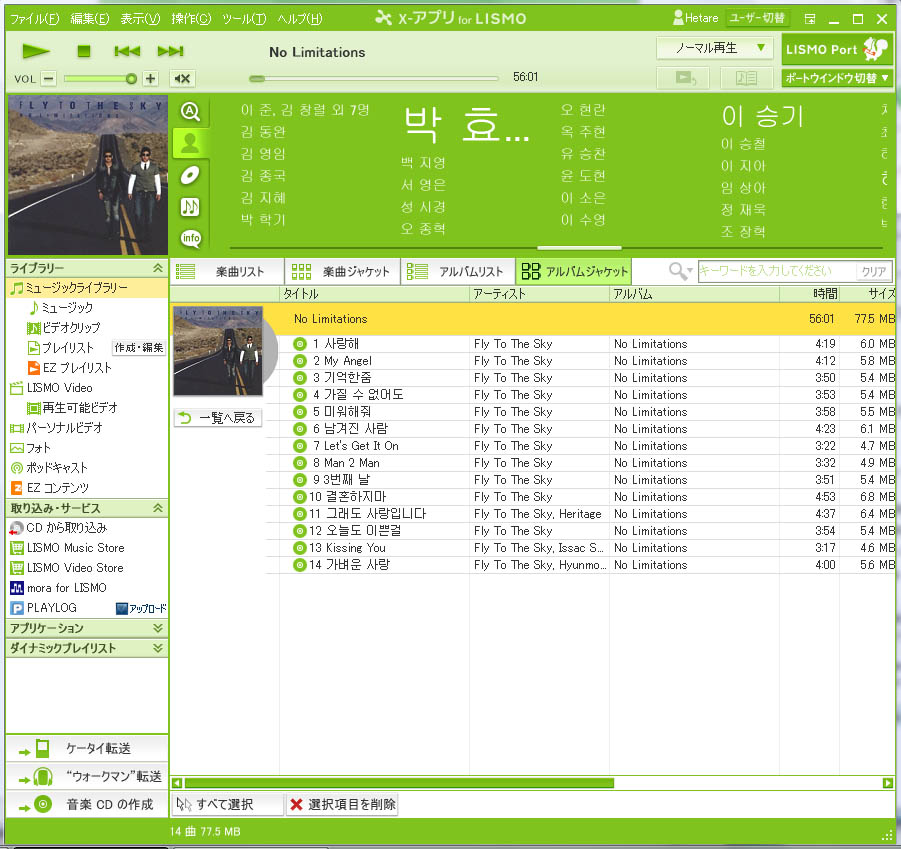Collapse the ライブラリー section
901x849 pixels.
click(x=158, y=268)
